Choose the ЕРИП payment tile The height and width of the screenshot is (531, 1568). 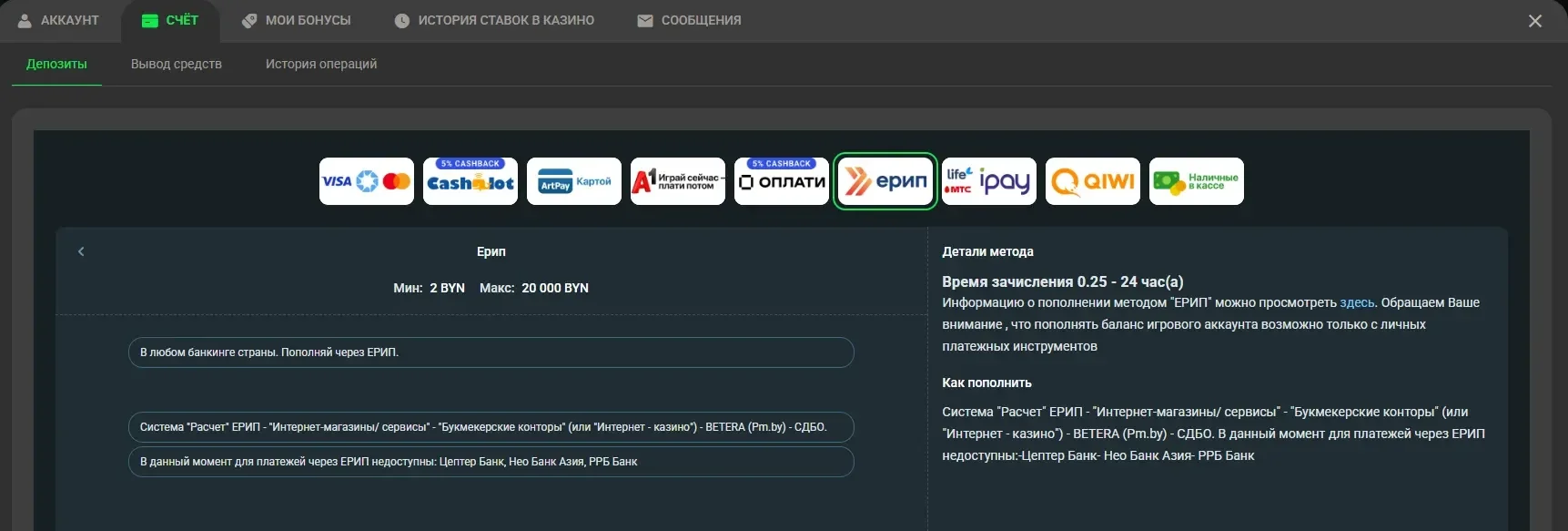pyautogui.click(x=885, y=181)
